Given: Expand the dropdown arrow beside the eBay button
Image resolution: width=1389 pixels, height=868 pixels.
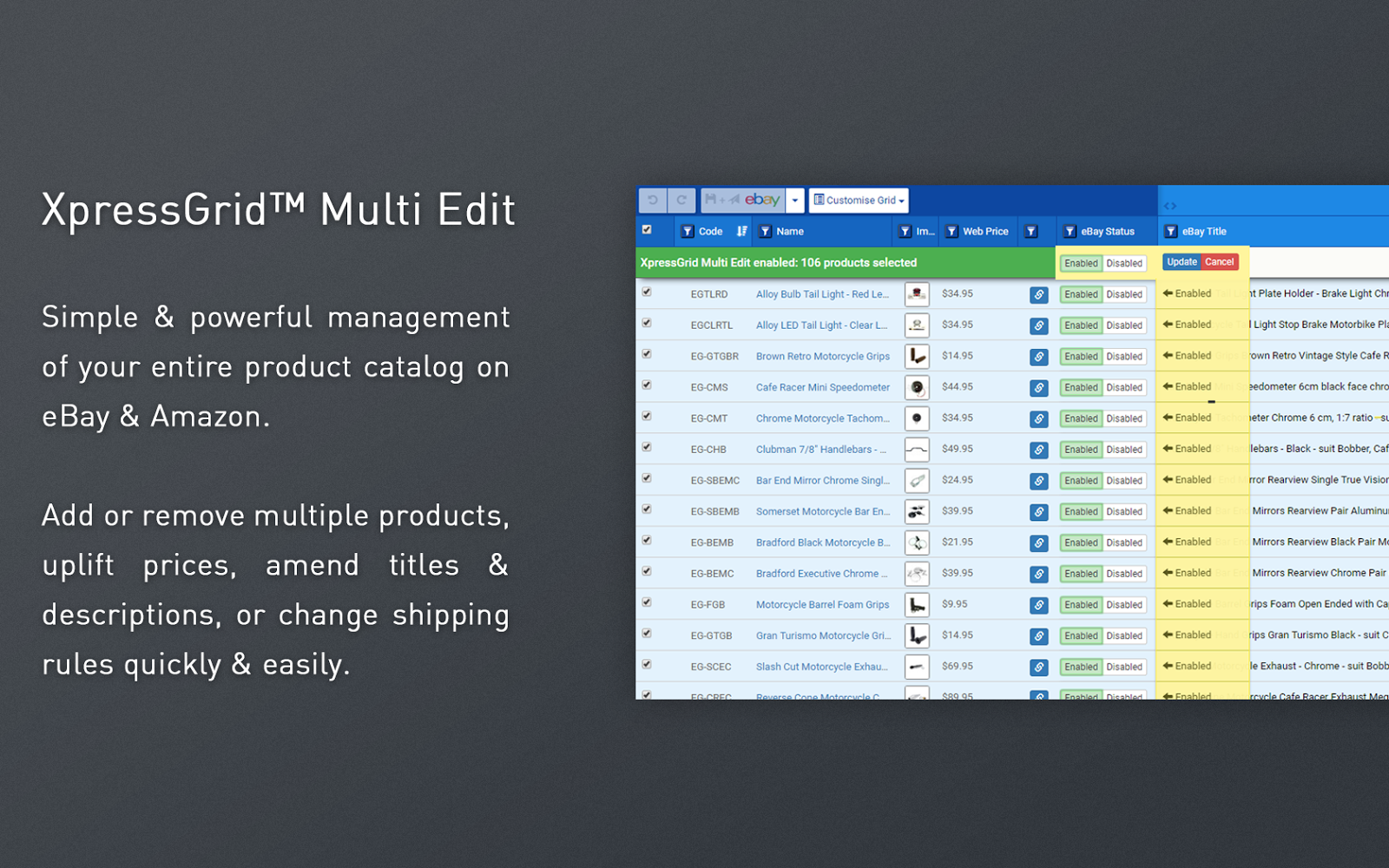Looking at the screenshot, I should pyautogui.click(x=794, y=201).
